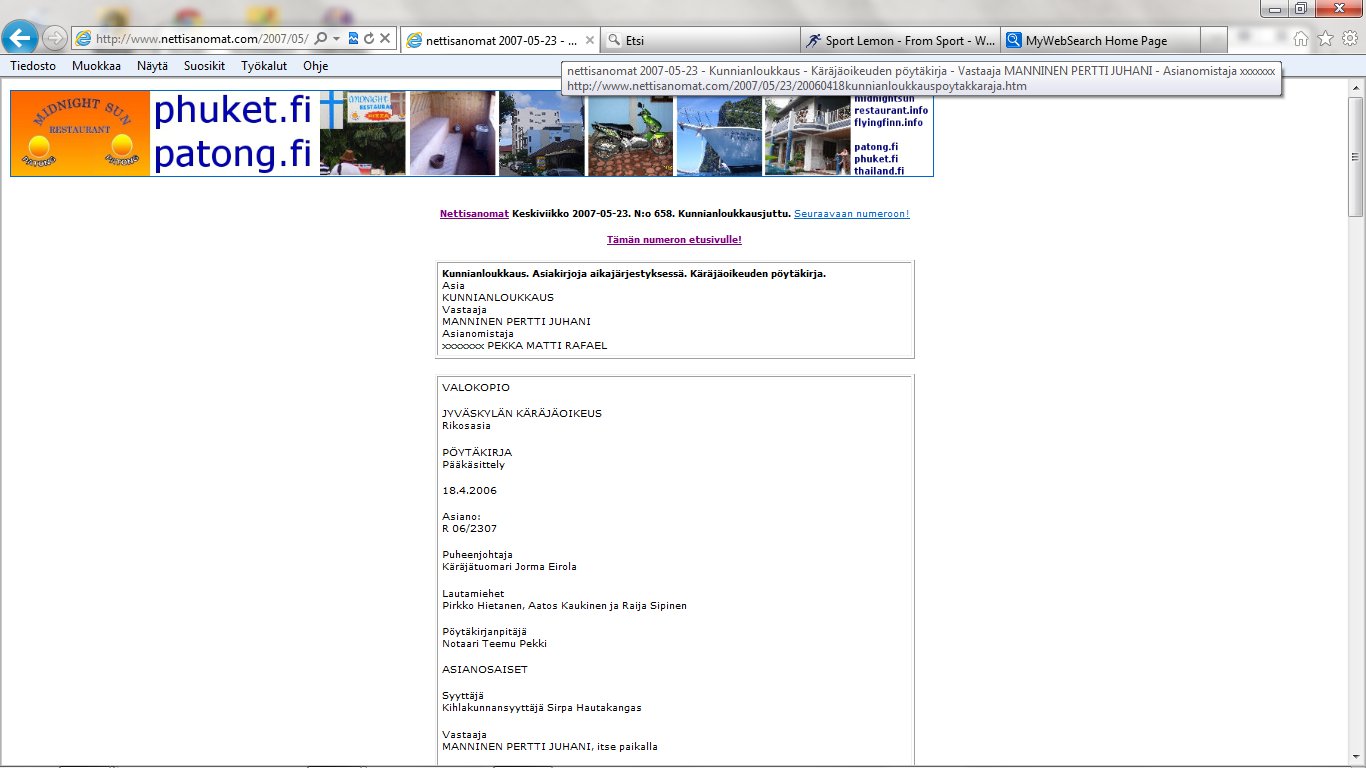Toggle the Compatibility View icon
Screen dimensions: 1366x768
354,38
